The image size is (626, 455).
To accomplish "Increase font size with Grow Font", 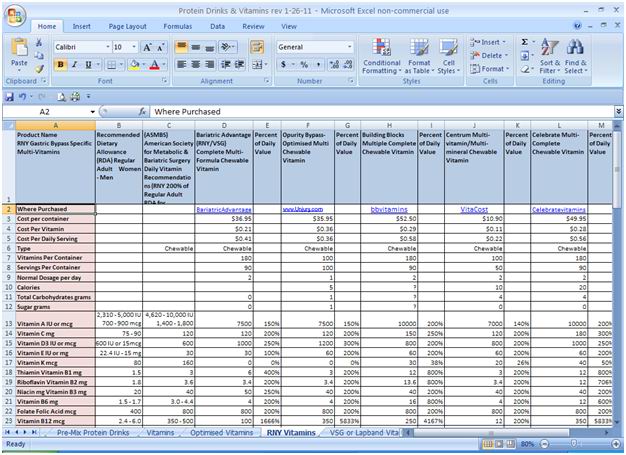I will point(147,47).
